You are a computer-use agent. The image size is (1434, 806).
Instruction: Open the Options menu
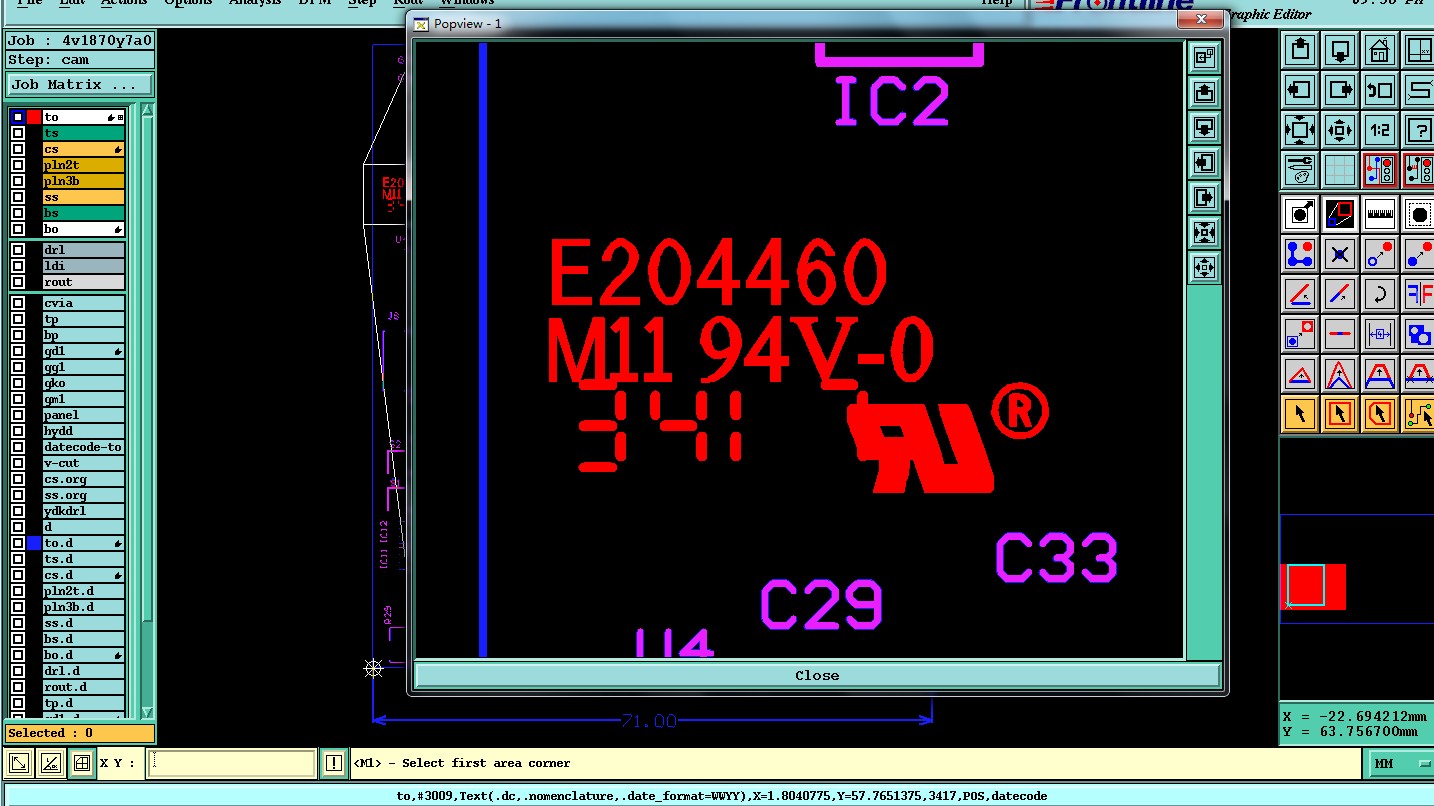(x=188, y=3)
